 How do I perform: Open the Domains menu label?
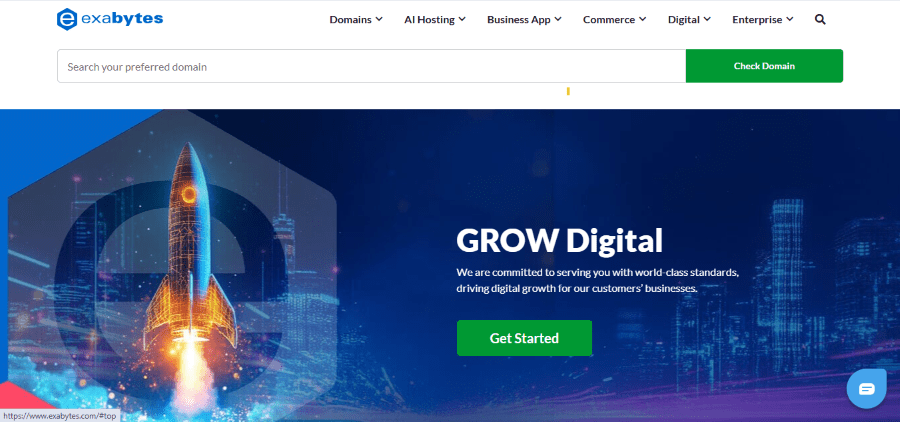coord(351,20)
